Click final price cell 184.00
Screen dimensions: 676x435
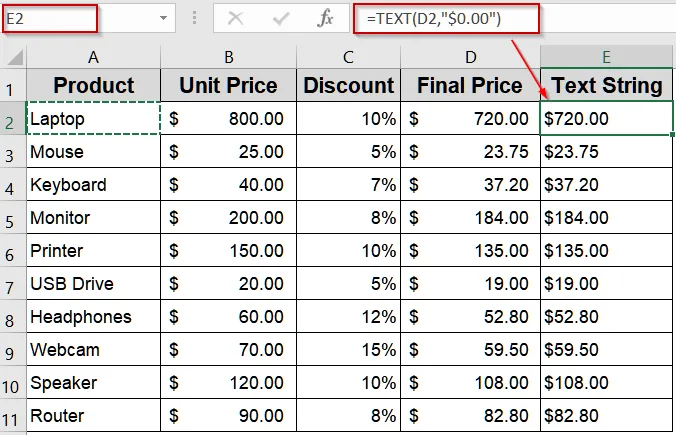coord(470,217)
